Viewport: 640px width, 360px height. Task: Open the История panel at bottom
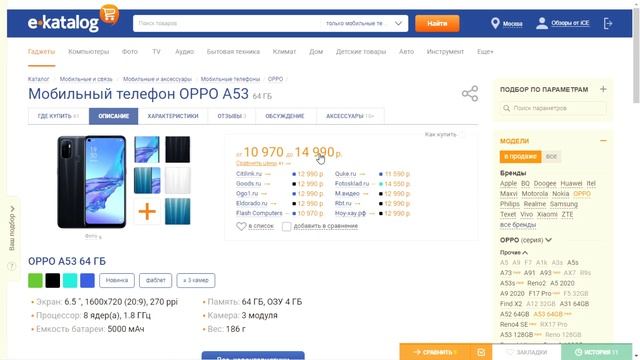click(x=596, y=352)
